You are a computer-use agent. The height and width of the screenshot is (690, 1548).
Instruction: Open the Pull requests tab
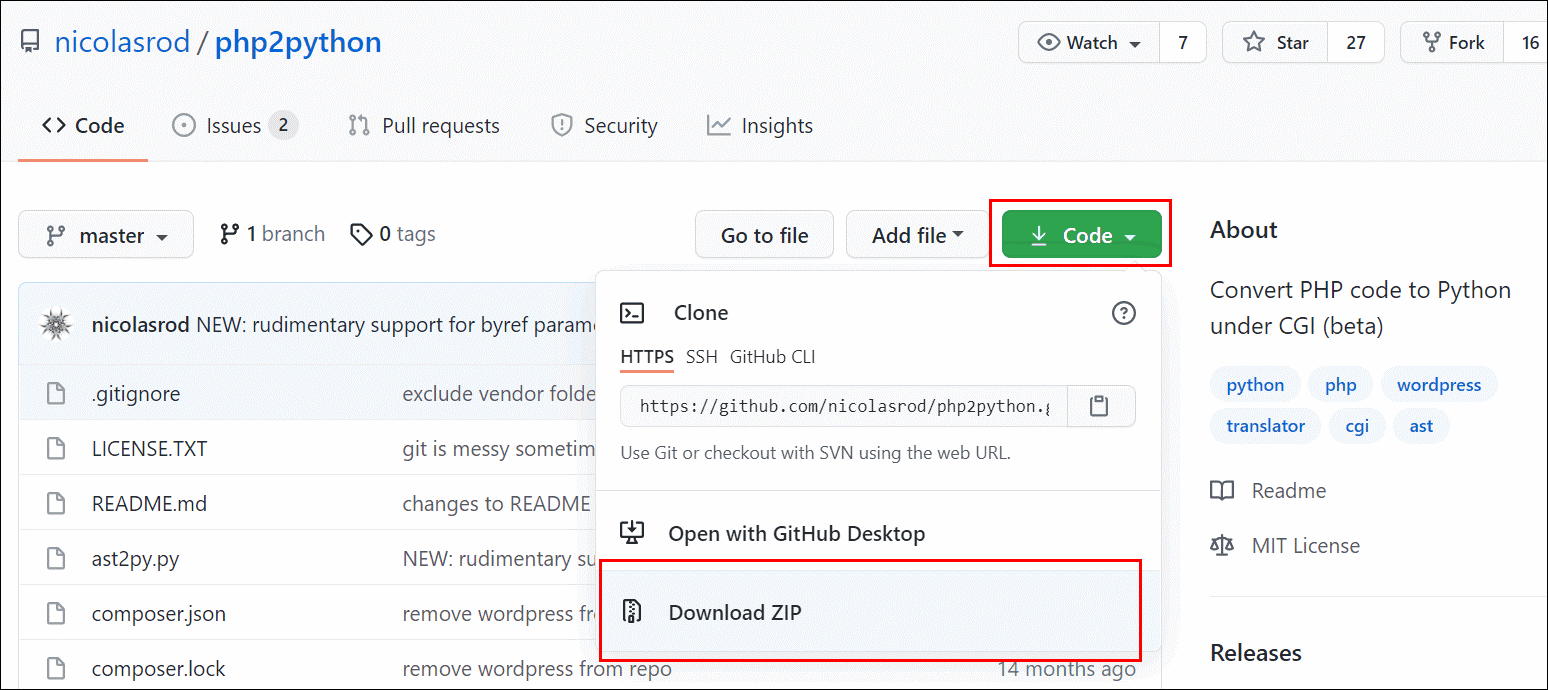tap(423, 126)
